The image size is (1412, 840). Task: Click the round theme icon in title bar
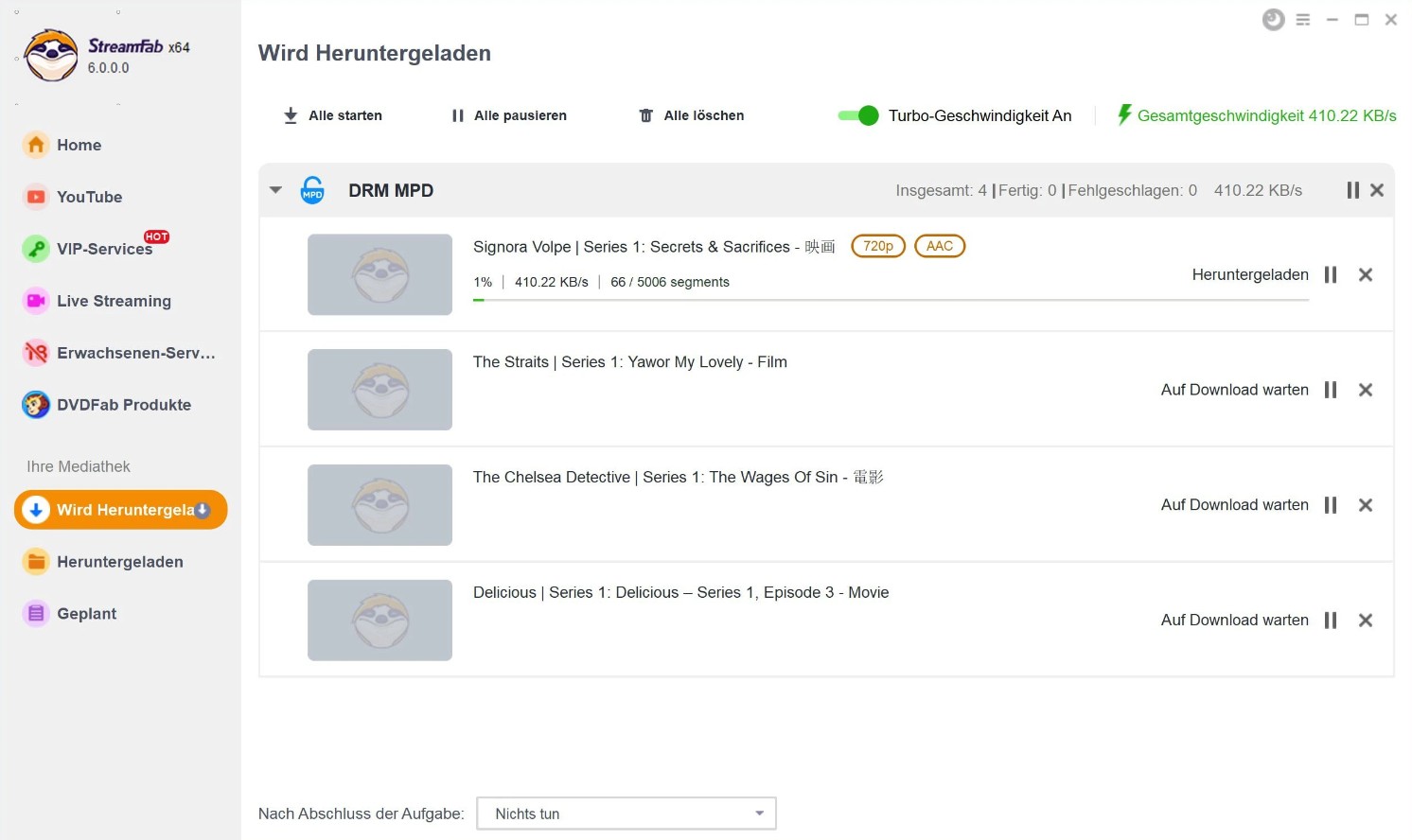[1274, 20]
